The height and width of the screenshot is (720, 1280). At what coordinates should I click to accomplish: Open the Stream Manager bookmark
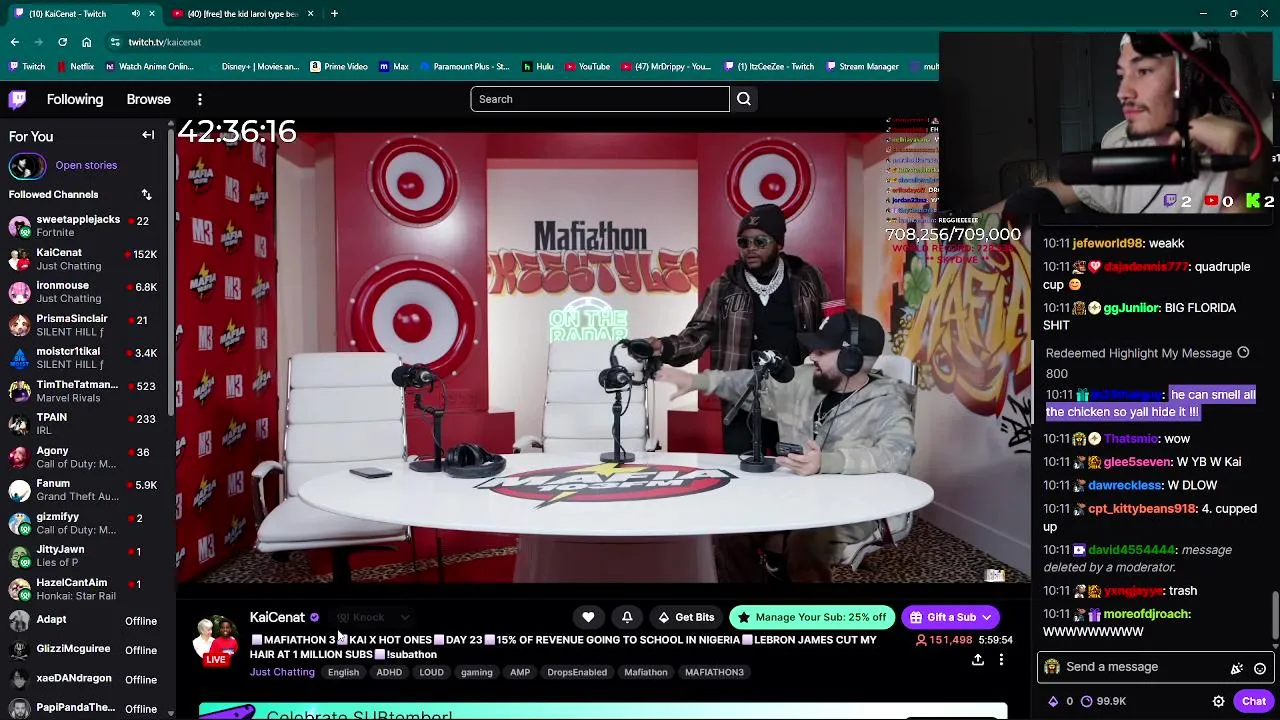pyautogui.click(x=862, y=66)
